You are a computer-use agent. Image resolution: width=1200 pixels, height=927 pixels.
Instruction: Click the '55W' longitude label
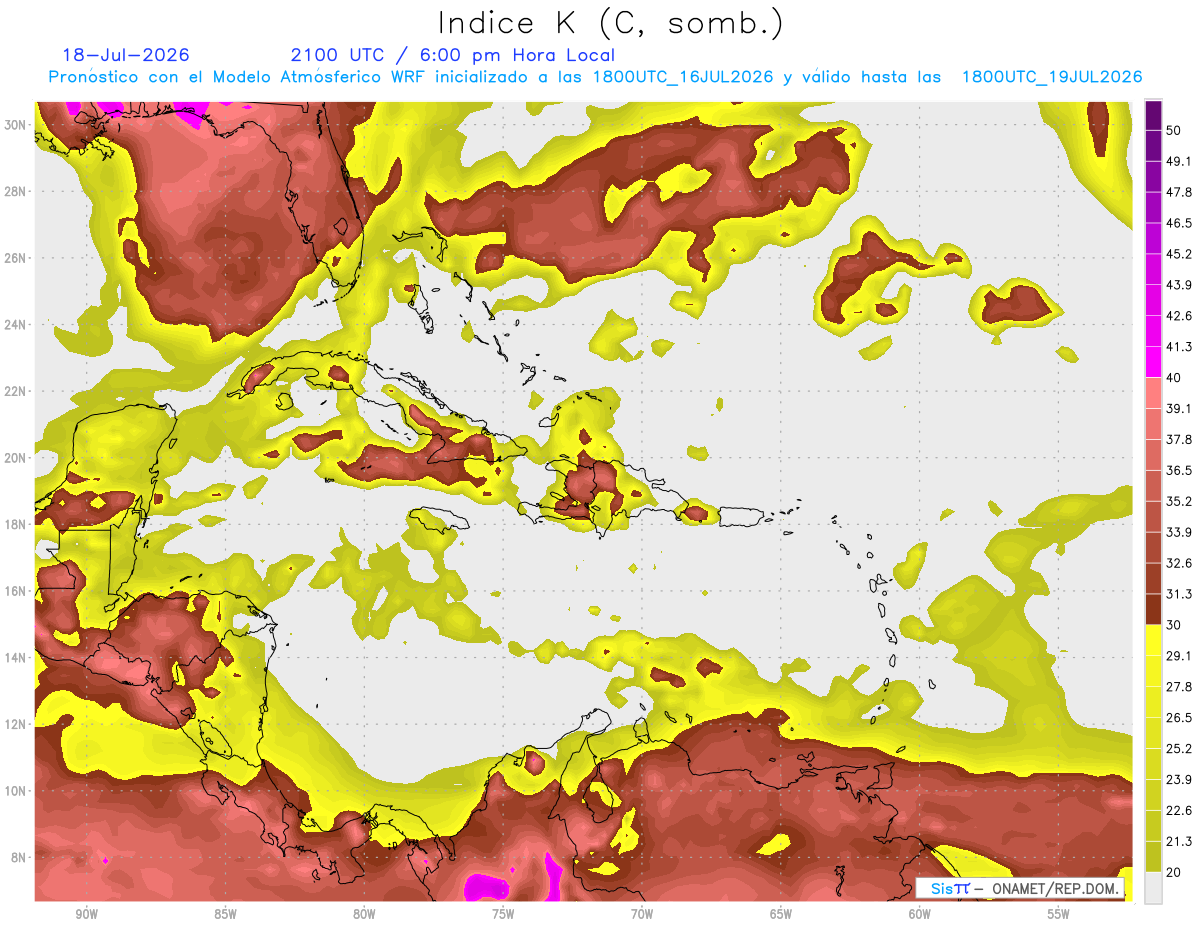1059,915
